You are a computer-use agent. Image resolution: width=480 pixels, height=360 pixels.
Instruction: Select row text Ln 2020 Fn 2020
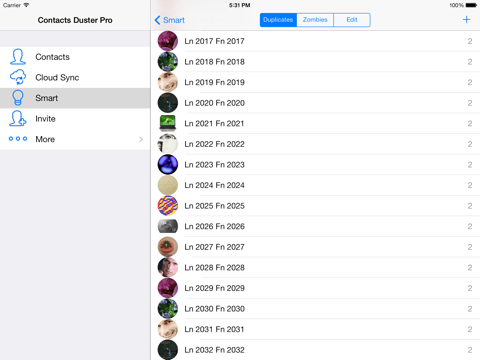pos(214,103)
